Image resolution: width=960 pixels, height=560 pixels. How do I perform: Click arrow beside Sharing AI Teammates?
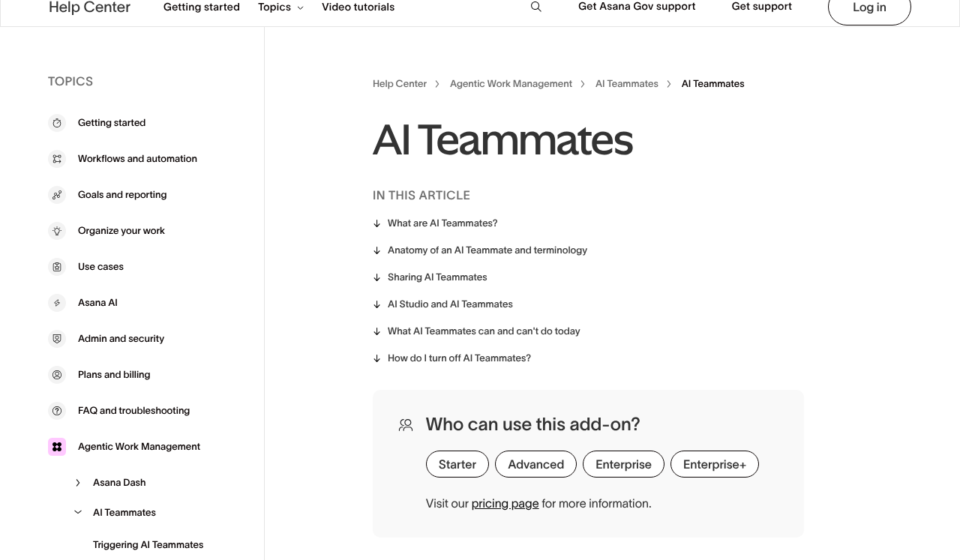pyautogui.click(x=377, y=277)
